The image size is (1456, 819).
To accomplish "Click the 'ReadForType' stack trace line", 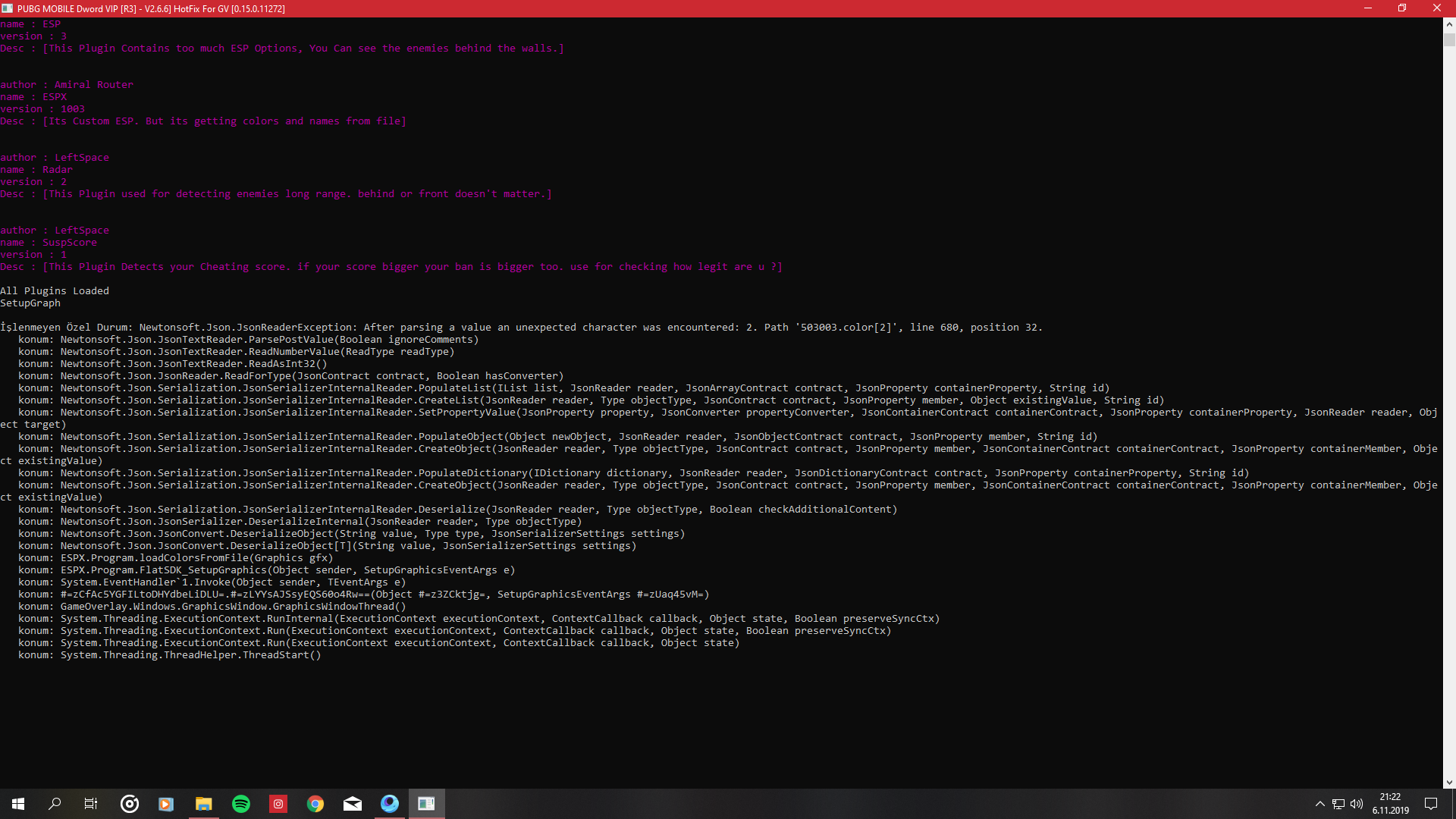I will (291, 376).
